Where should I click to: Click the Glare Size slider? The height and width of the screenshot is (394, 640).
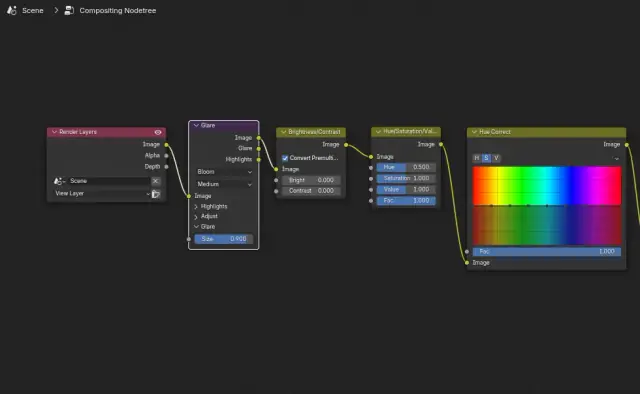[x=224, y=239]
